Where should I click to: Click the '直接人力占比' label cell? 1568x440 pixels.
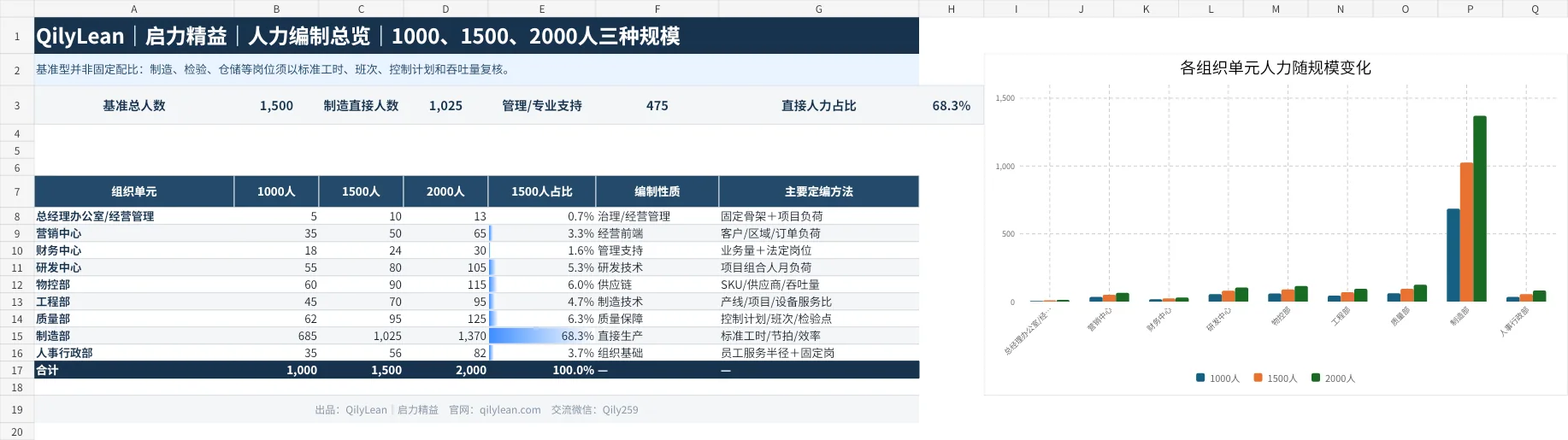(819, 106)
